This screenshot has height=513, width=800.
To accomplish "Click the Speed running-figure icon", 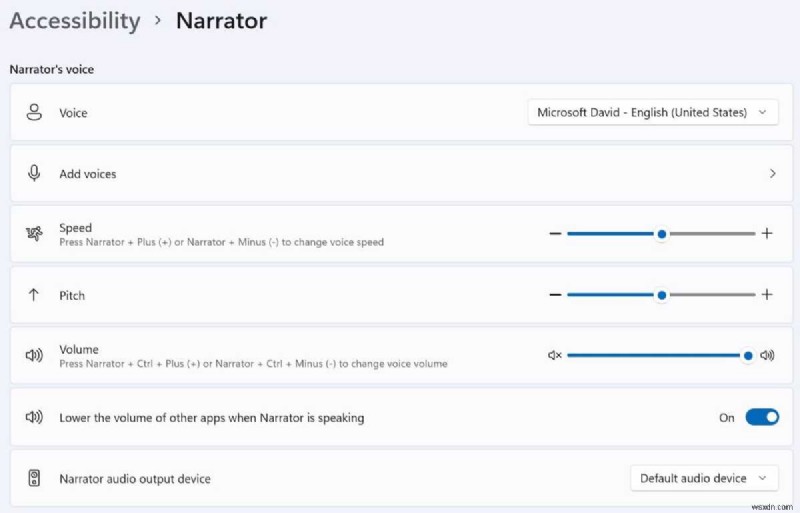I will pyautogui.click(x=34, y=234).
